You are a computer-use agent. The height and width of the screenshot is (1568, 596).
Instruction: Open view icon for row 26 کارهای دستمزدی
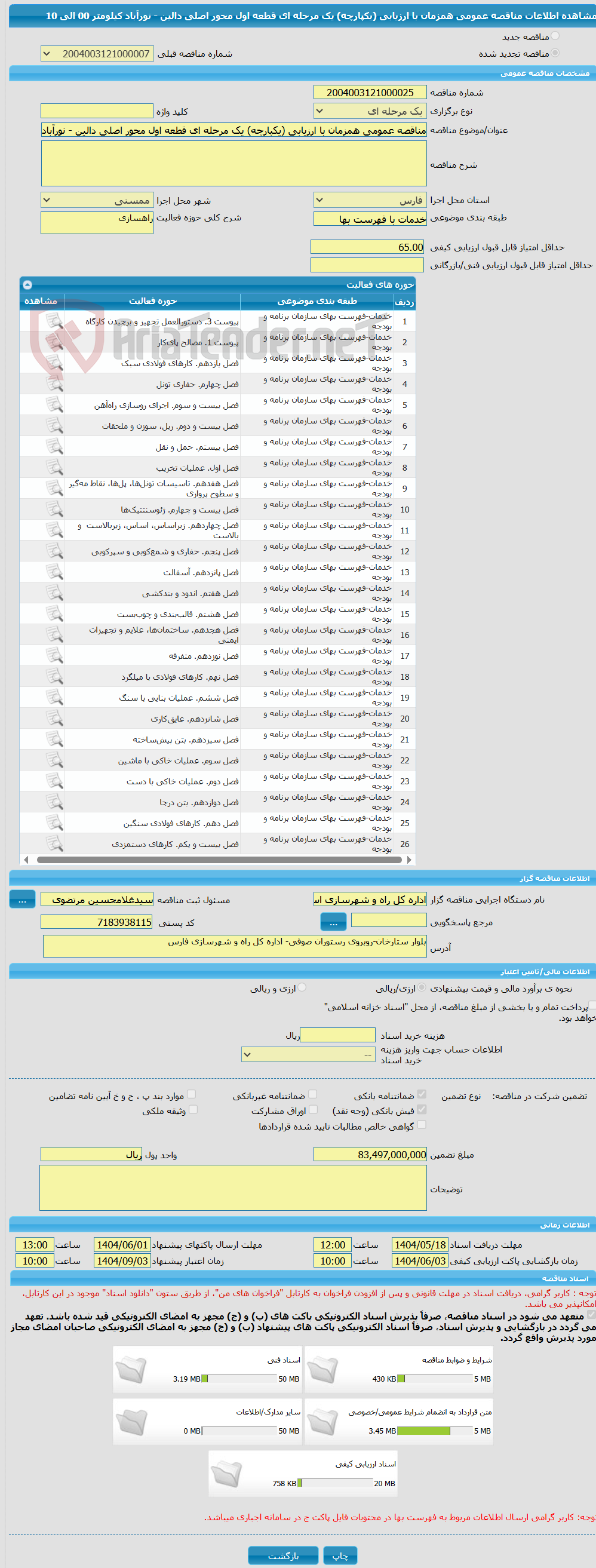pos(54,843)
